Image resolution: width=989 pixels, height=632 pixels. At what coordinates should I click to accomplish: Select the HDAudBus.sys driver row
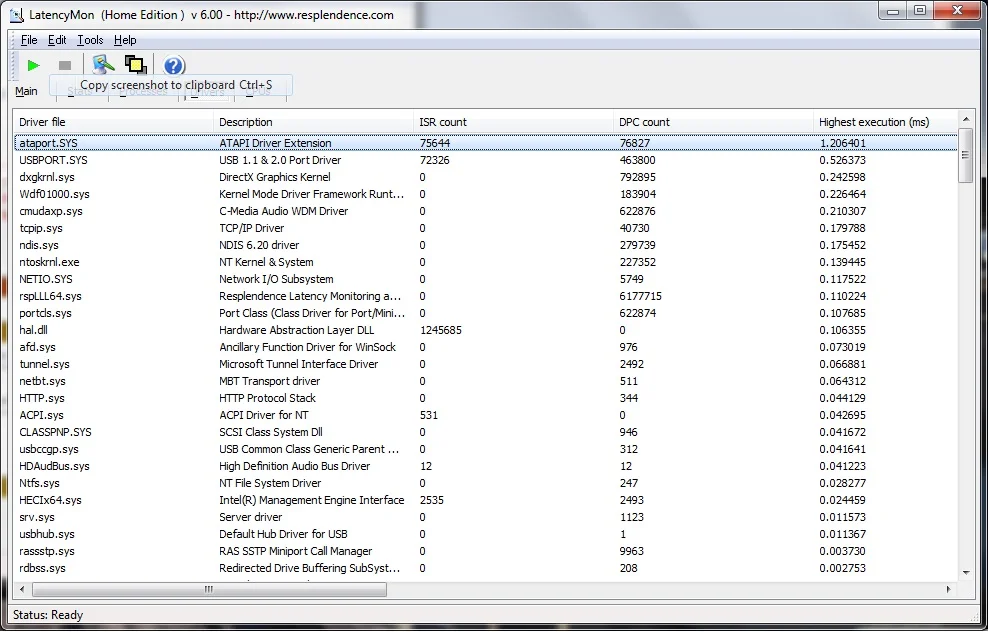point(486,467)
